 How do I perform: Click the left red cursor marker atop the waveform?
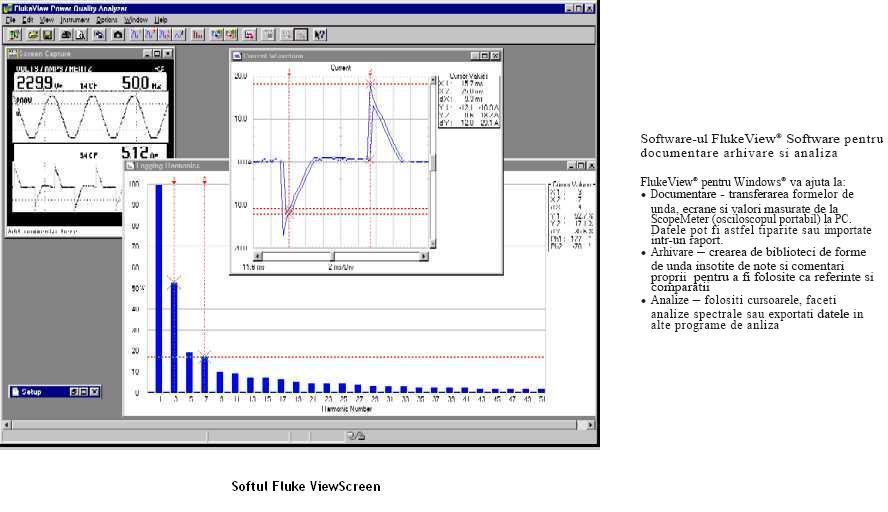[289, 74]
